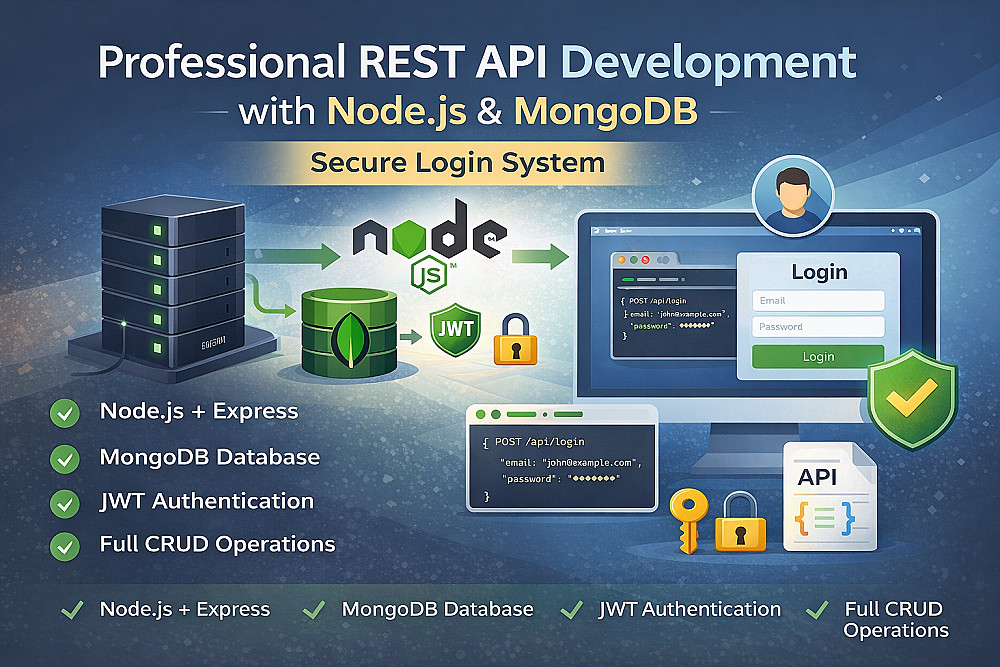Click footer tick before Full CRUD Operations
The height and width of the screenshot is (667, 1000).
click(x=817, y=610)
